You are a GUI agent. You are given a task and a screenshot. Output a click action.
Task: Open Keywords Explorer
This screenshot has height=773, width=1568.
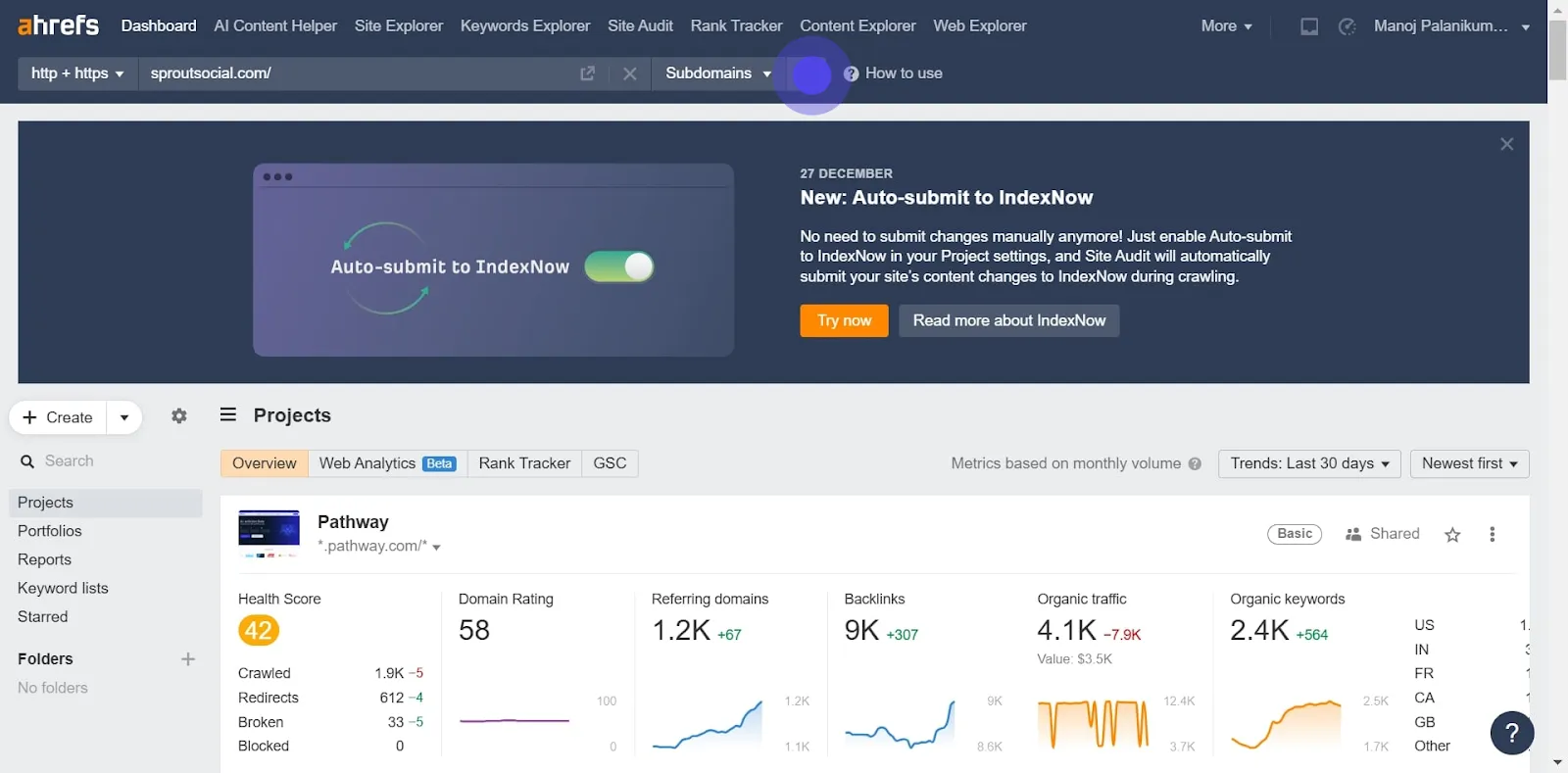tap(525, 26)
